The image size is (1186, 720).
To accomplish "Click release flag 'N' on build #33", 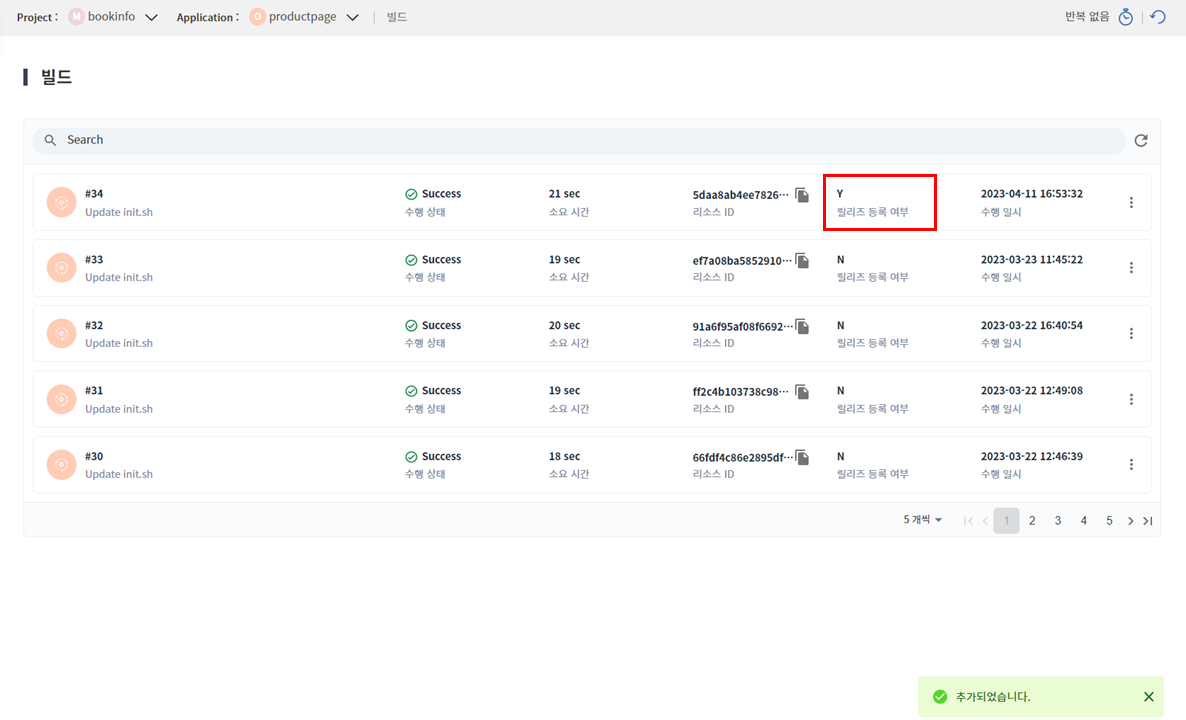I will (840, 259).
